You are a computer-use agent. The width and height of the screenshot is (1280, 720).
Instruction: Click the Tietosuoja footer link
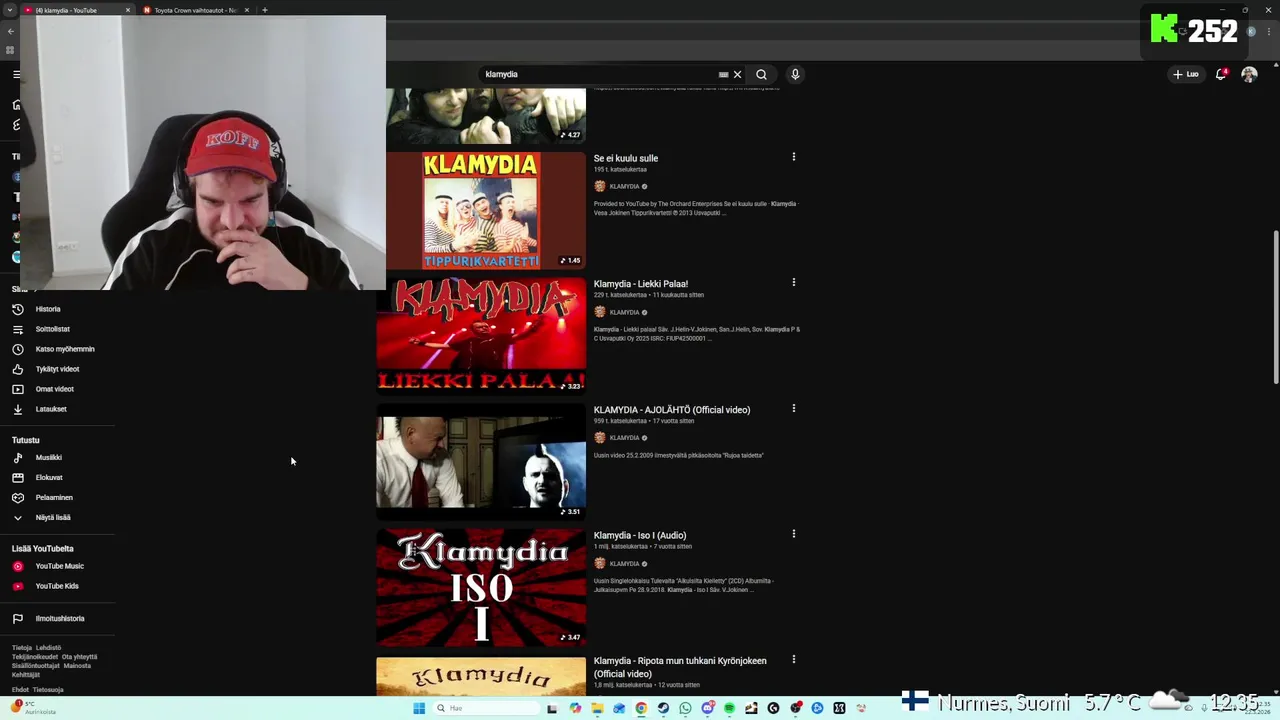pos(48,690)
